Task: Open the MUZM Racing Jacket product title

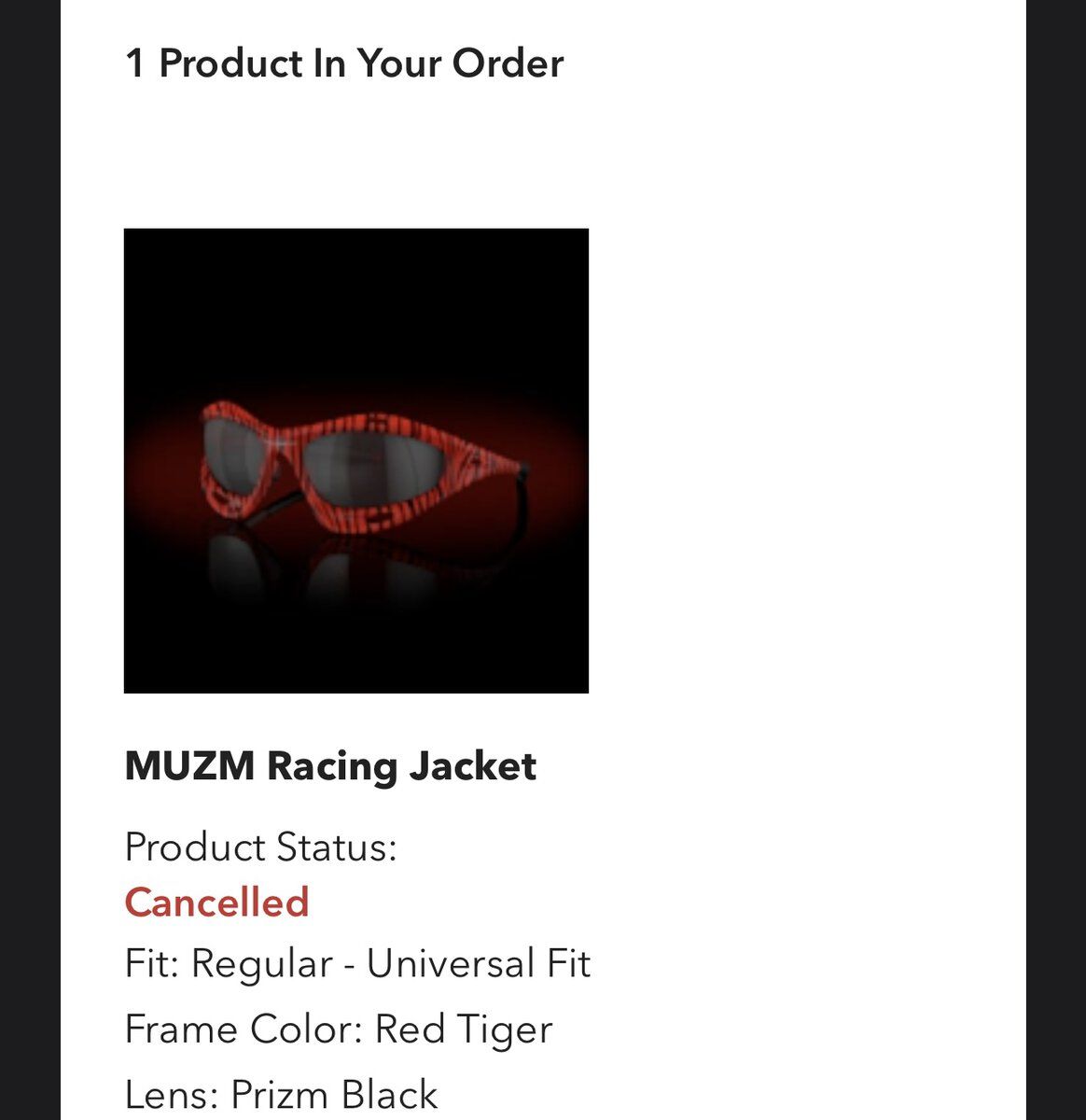Action: [x=330, y=766]
